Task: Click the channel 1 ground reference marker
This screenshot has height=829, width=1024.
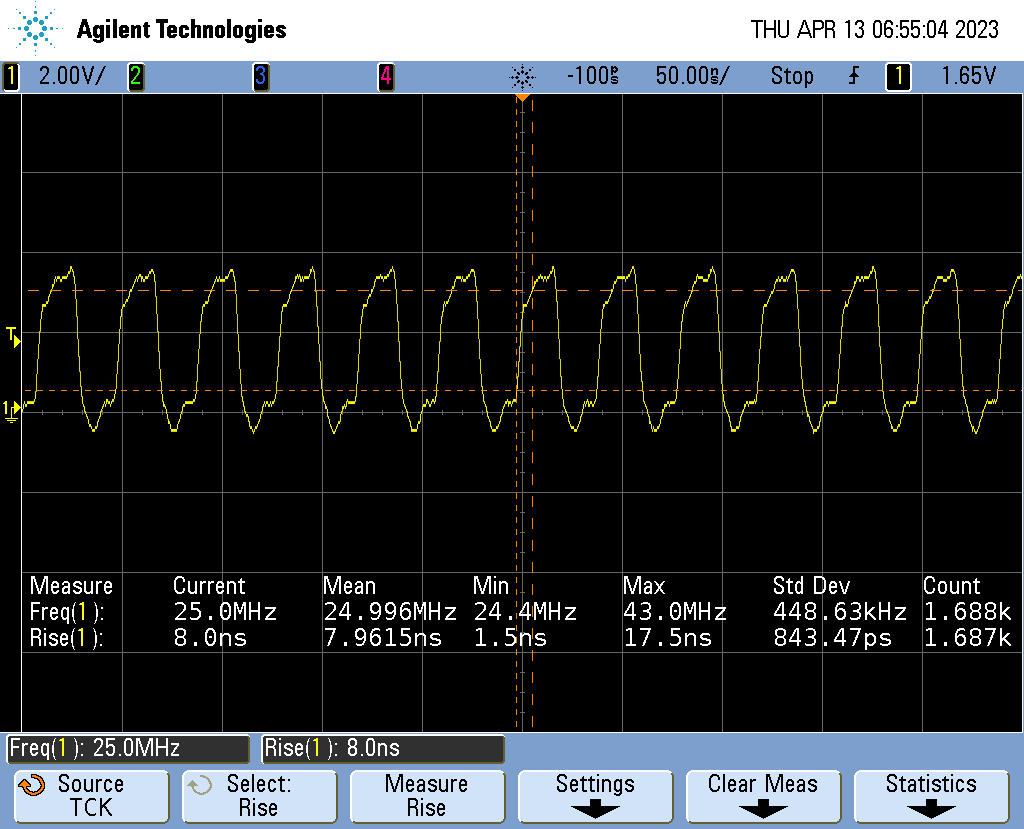Action: [10, 409]
